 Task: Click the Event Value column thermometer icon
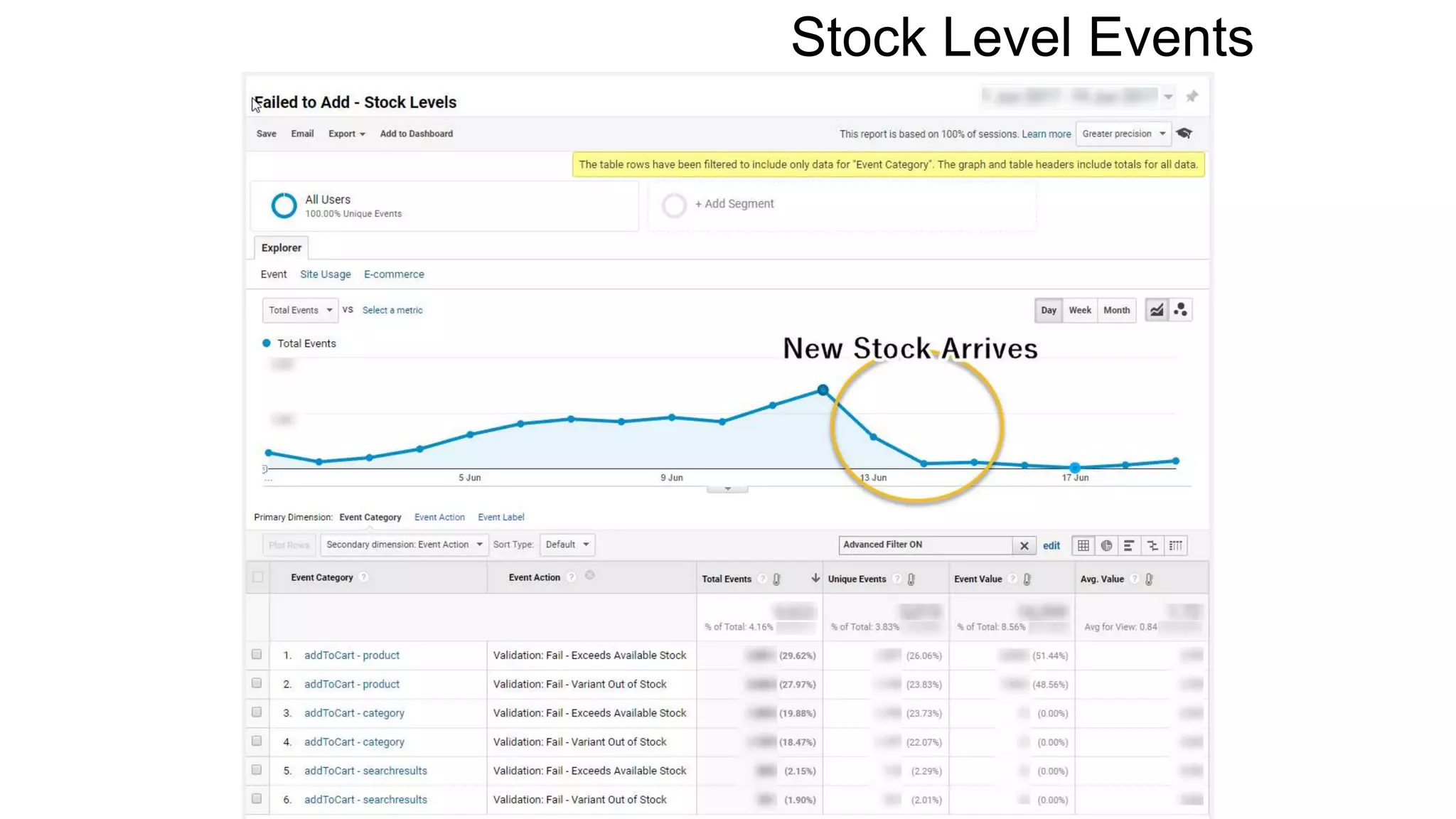pos(1027,579)
